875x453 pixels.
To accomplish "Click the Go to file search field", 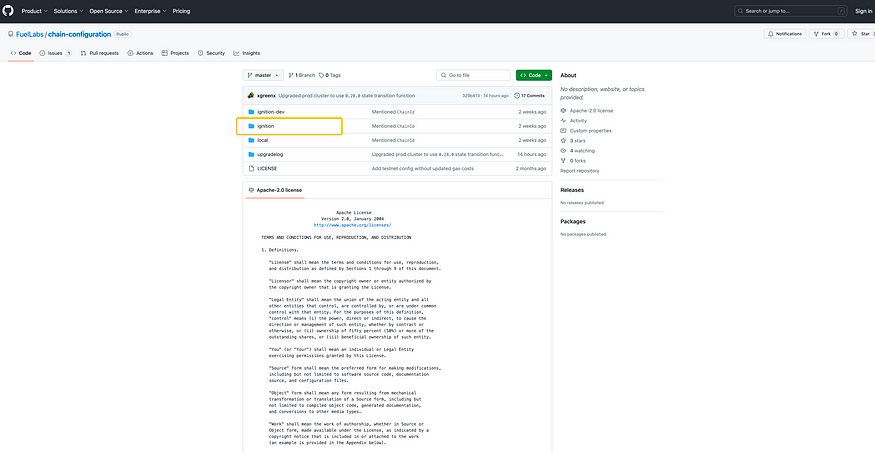I will click(x=473, y=75).
